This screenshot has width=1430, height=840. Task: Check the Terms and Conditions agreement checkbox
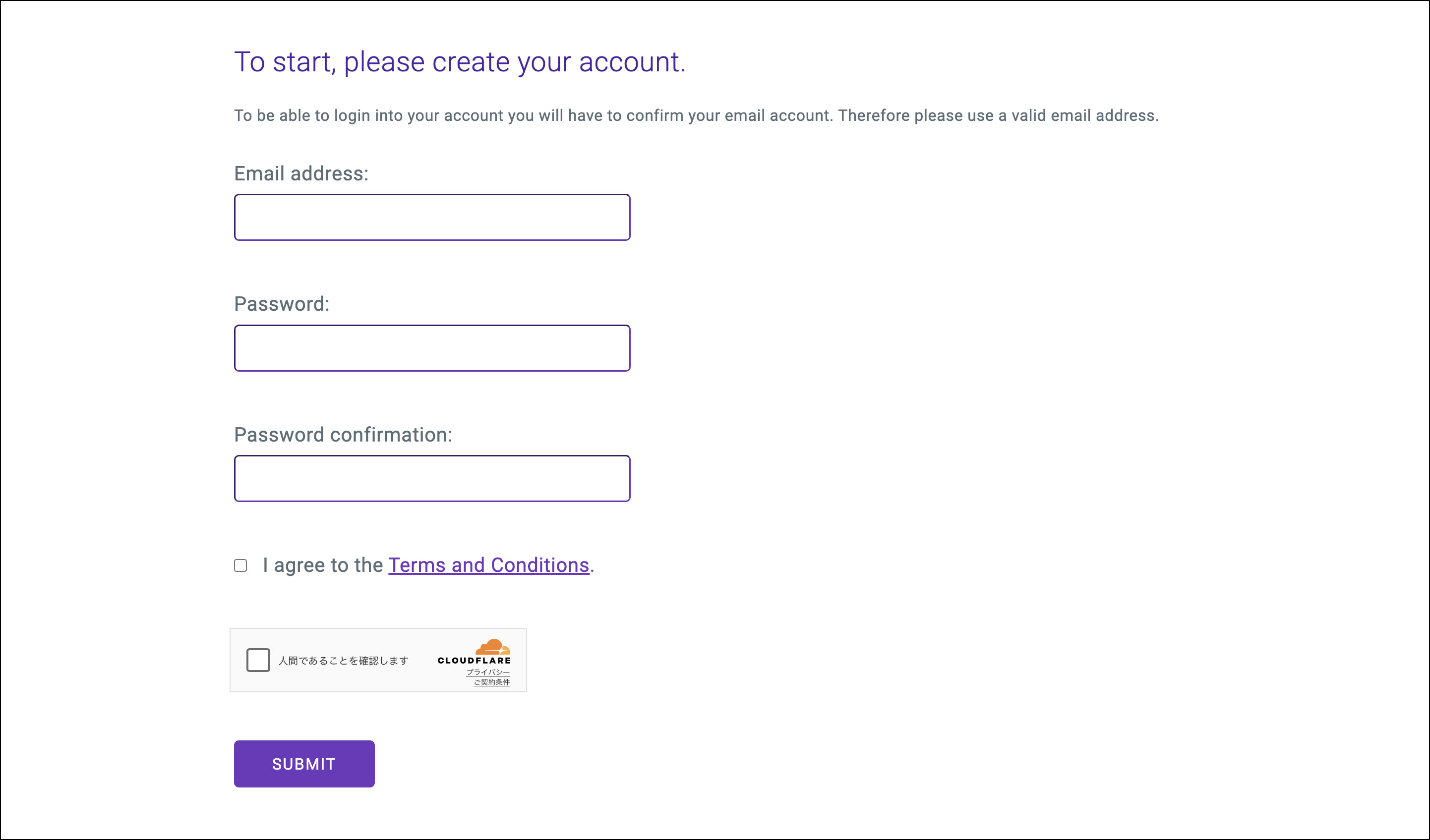(x=240, y=565)
